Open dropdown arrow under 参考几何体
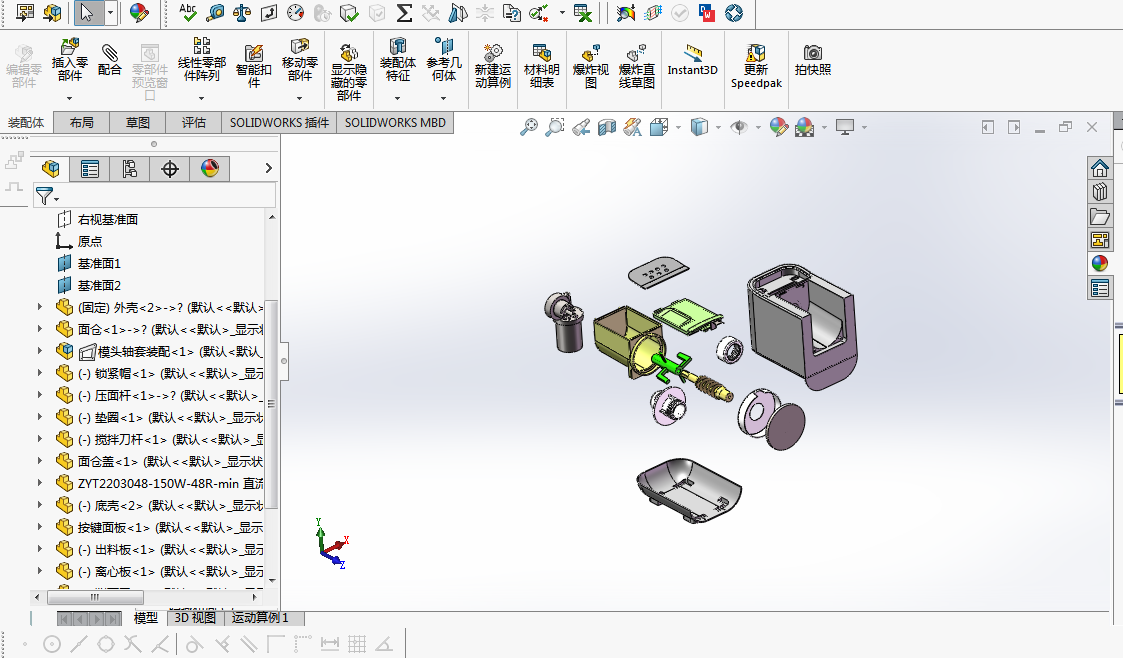 443,98
